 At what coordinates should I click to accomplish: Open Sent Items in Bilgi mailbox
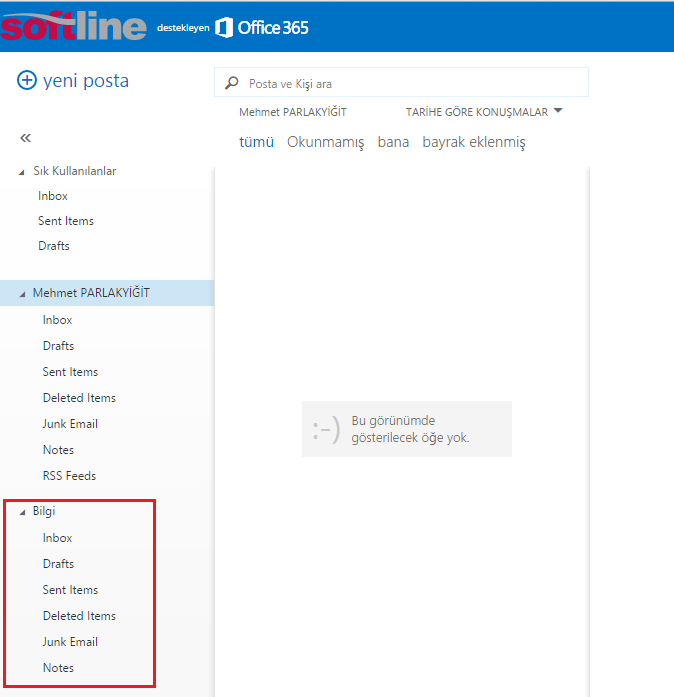[x=70, y=590]
